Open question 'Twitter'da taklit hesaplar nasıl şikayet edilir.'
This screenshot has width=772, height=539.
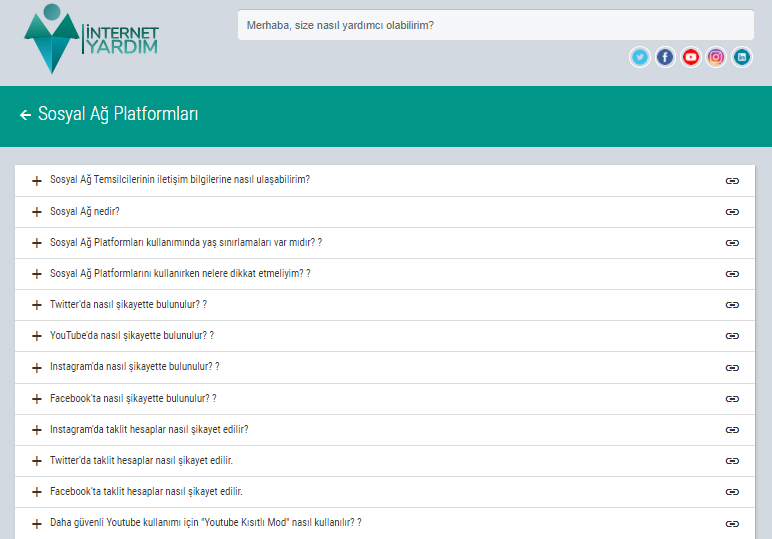click(x=141, y=461)
